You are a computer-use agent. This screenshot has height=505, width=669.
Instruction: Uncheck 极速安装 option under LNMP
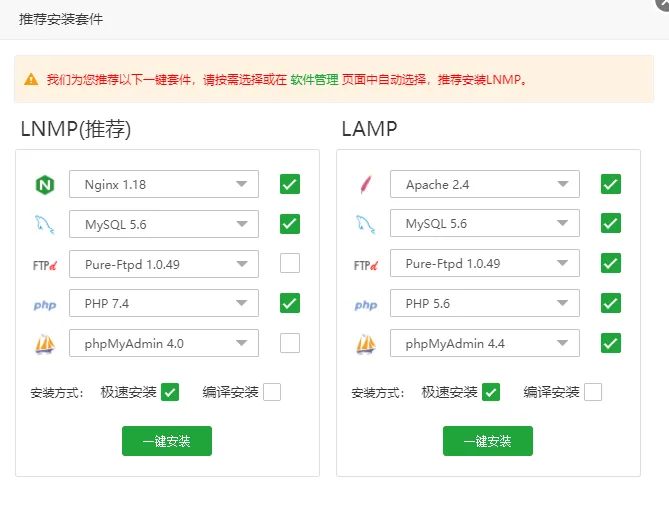click(x=170, y=392)
